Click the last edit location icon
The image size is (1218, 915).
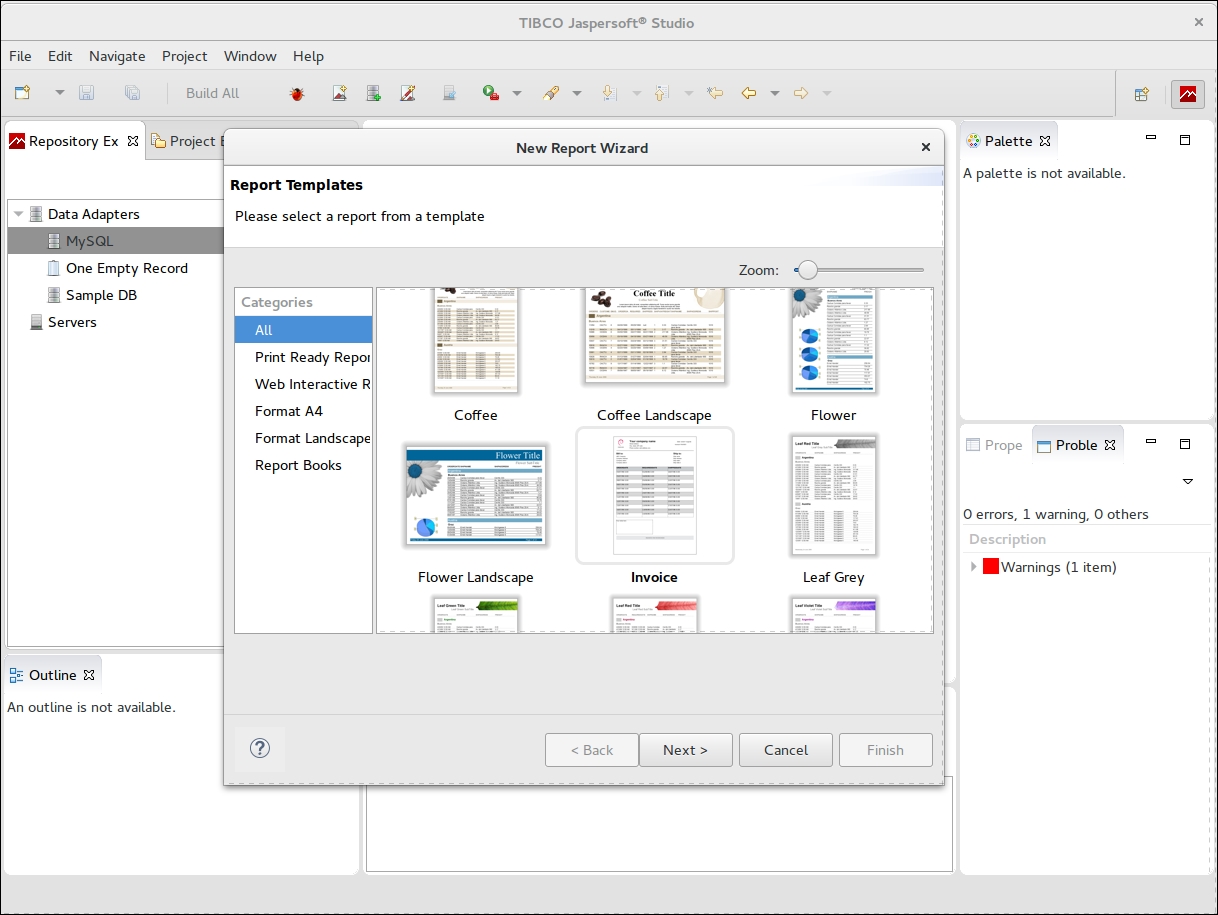point(714,93)
